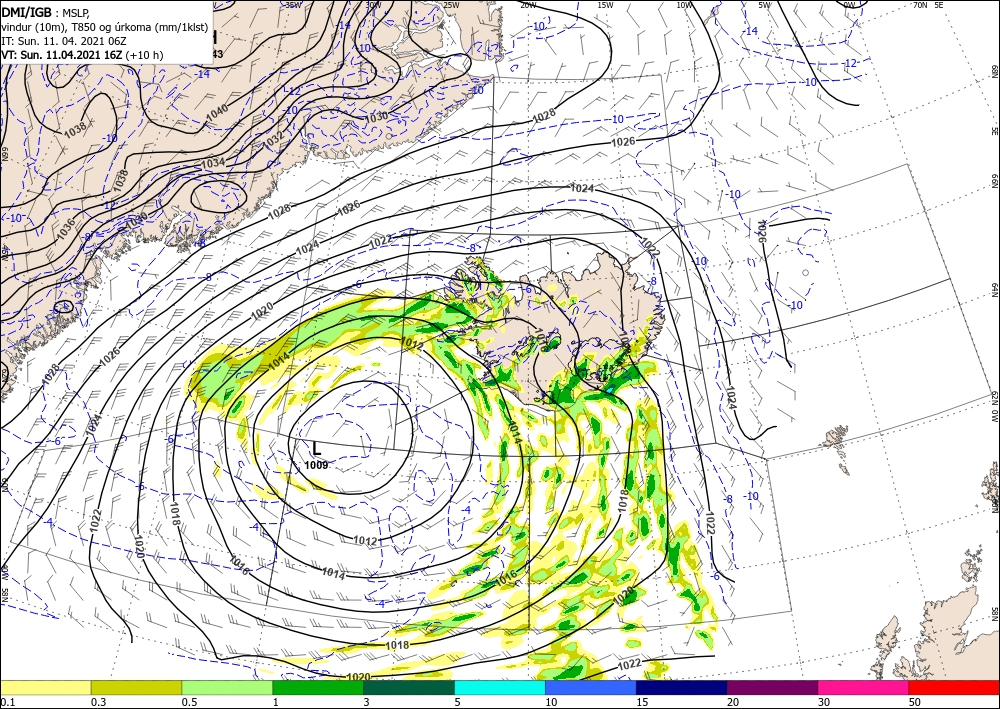
Task: Pick the light green 0.5 legend swatch
Action: tap(227, 687)
